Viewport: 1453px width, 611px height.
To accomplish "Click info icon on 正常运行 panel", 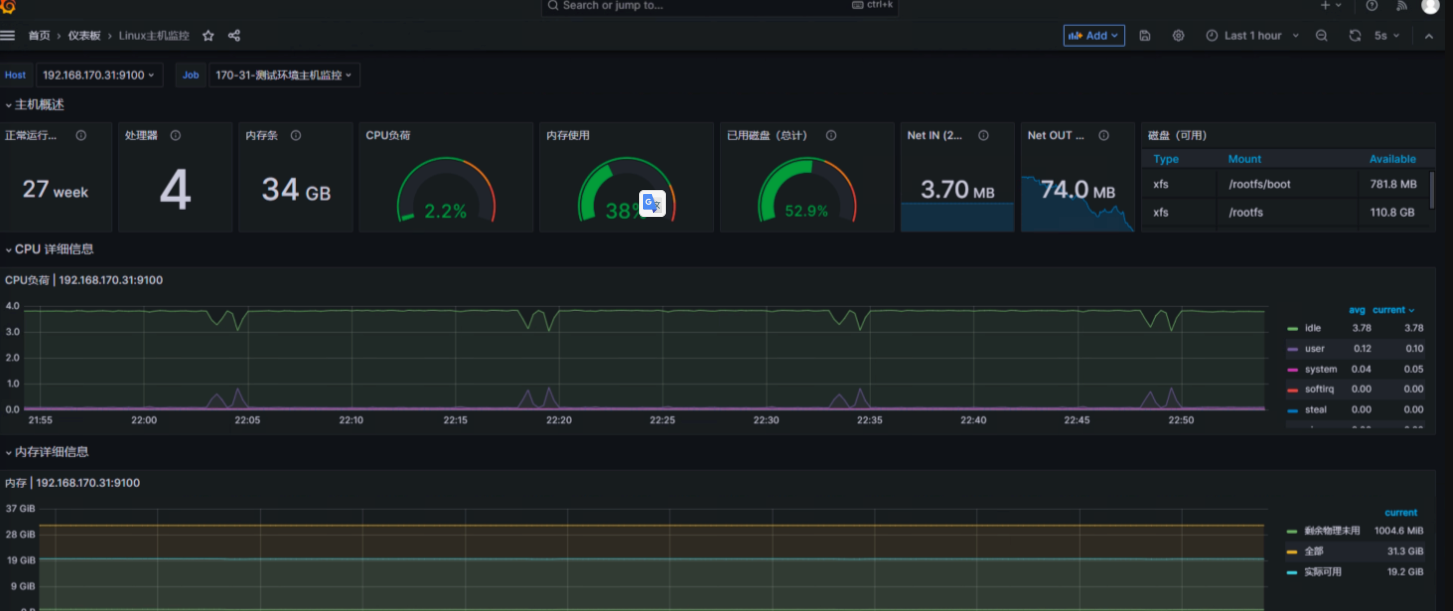I will 81,135.
